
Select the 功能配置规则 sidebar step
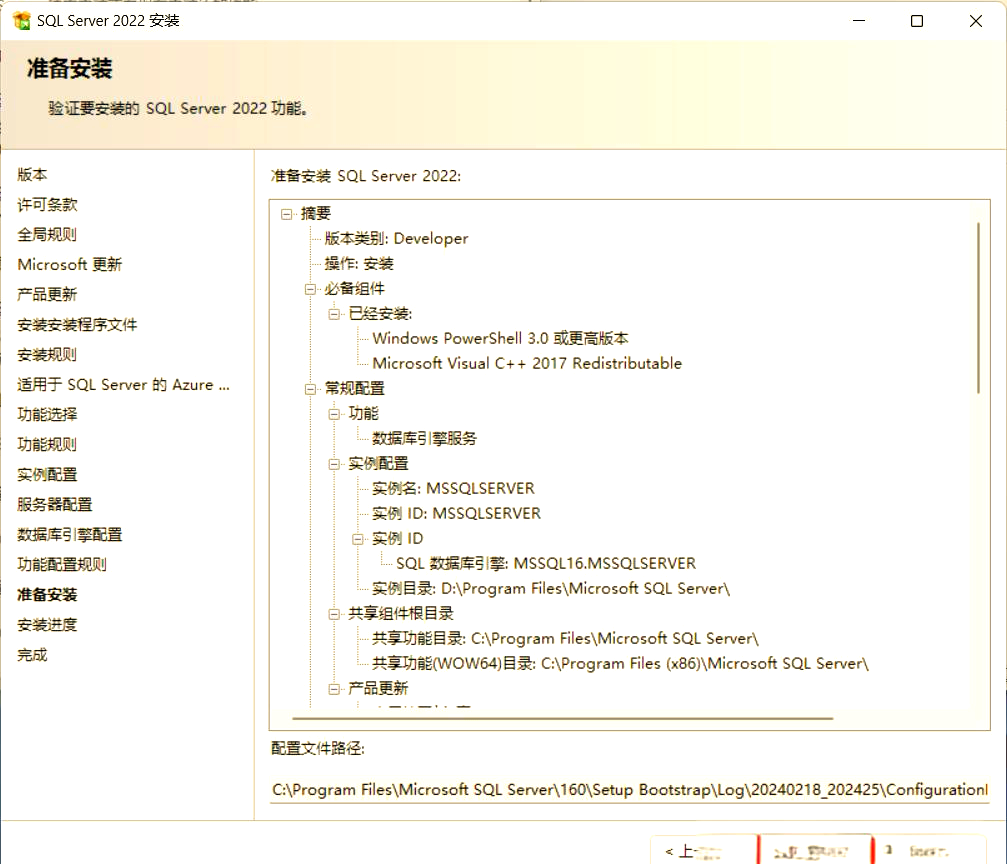[x=62, y=565]
